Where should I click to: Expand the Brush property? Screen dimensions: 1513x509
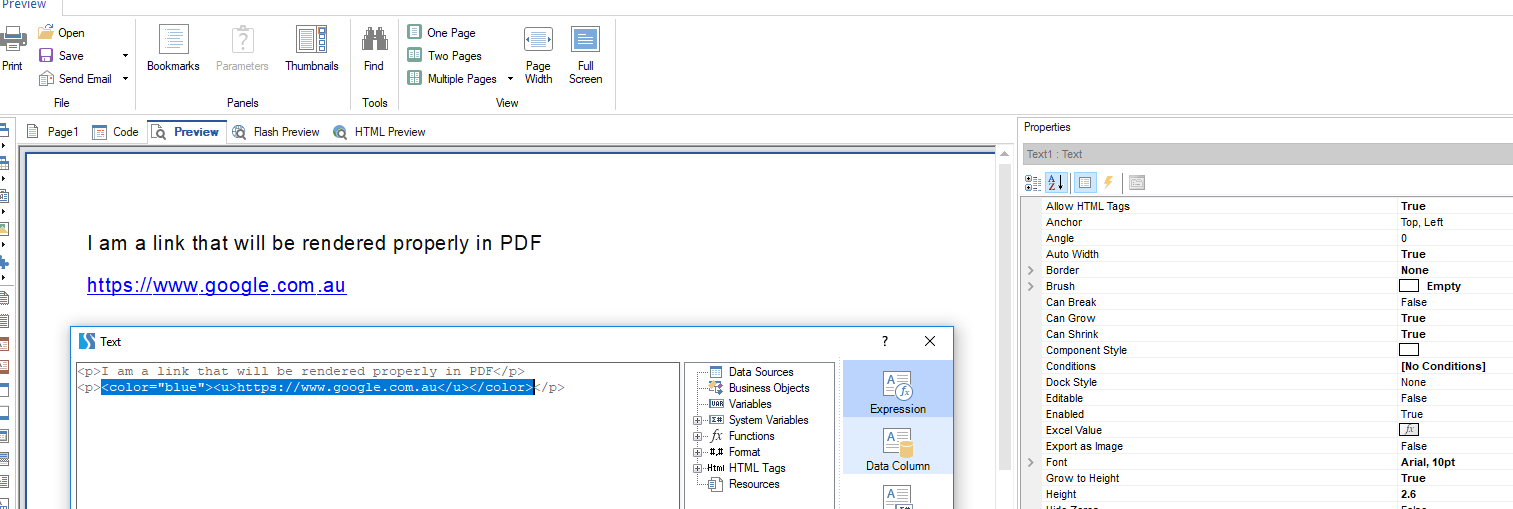click(x=1031, y=286)
